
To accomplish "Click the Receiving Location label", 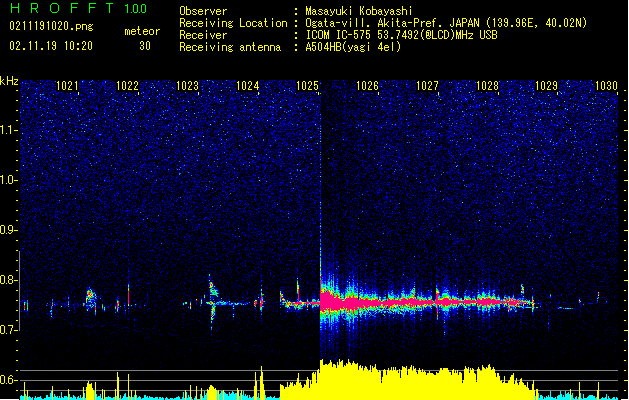I will [233, 23].
